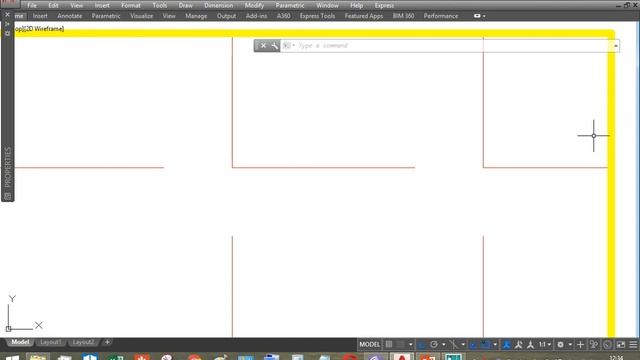
Task: Switch to the Output ribbon tab
Action: (226, 16)
